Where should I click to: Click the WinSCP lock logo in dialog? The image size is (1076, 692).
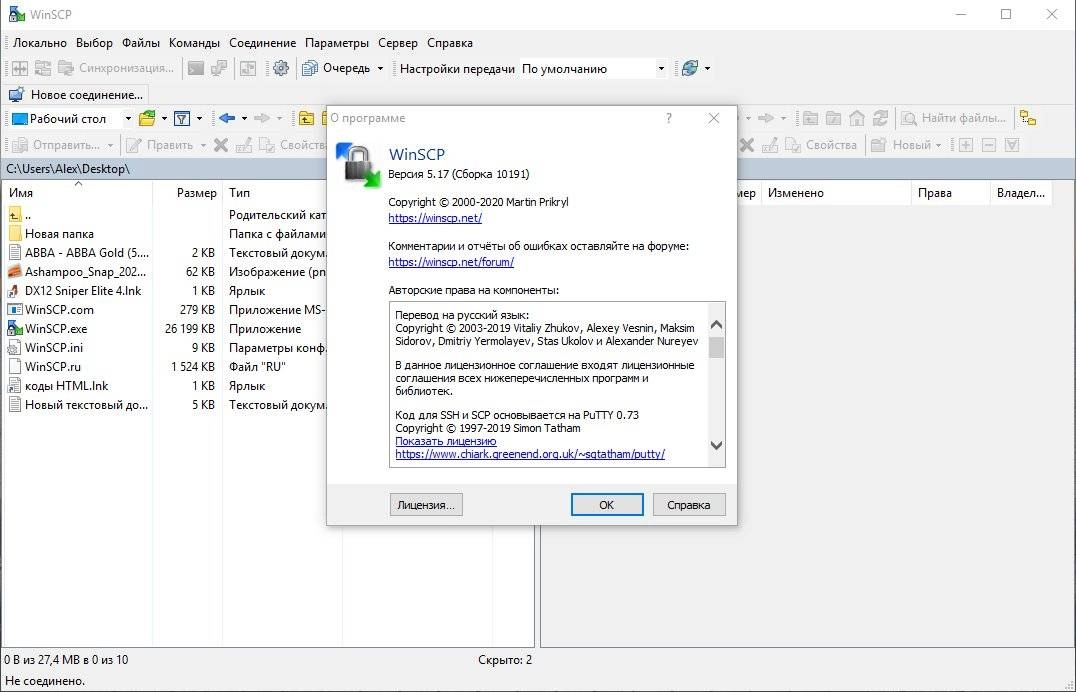pyautogui.click(x=358, y=165)
